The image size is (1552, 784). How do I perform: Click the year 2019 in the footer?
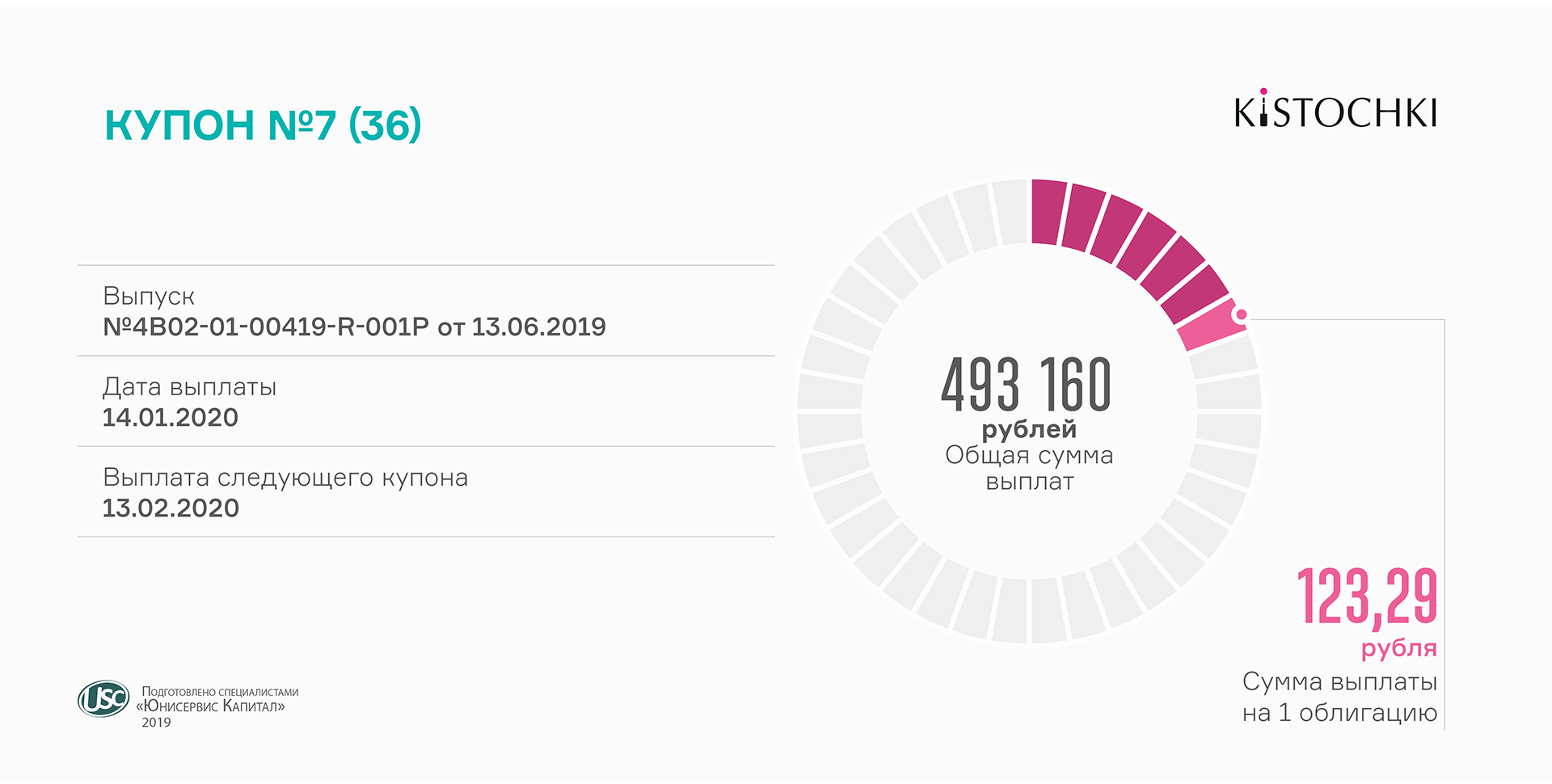156,723
